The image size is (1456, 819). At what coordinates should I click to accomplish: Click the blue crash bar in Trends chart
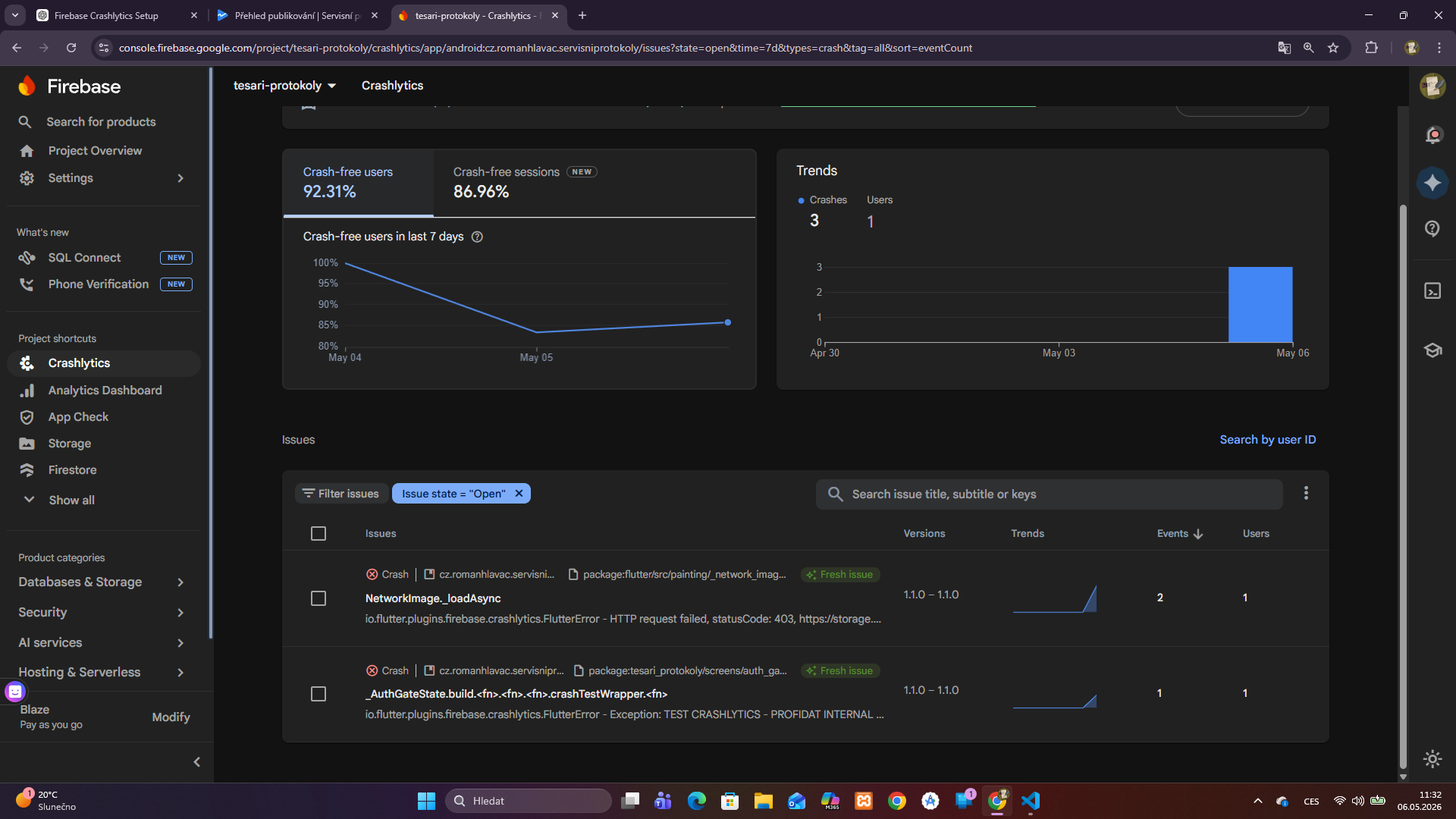[1260, 305]
